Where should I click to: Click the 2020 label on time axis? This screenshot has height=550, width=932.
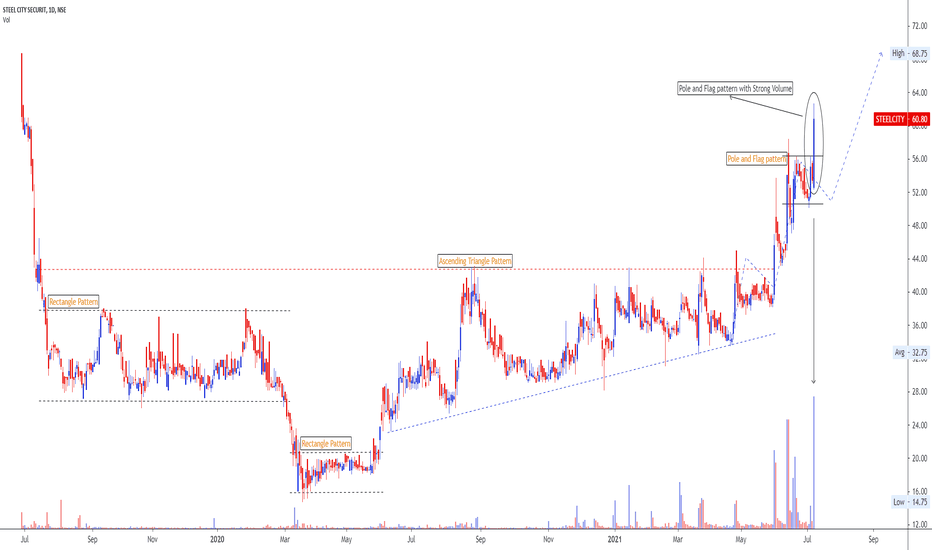point(218,540)
